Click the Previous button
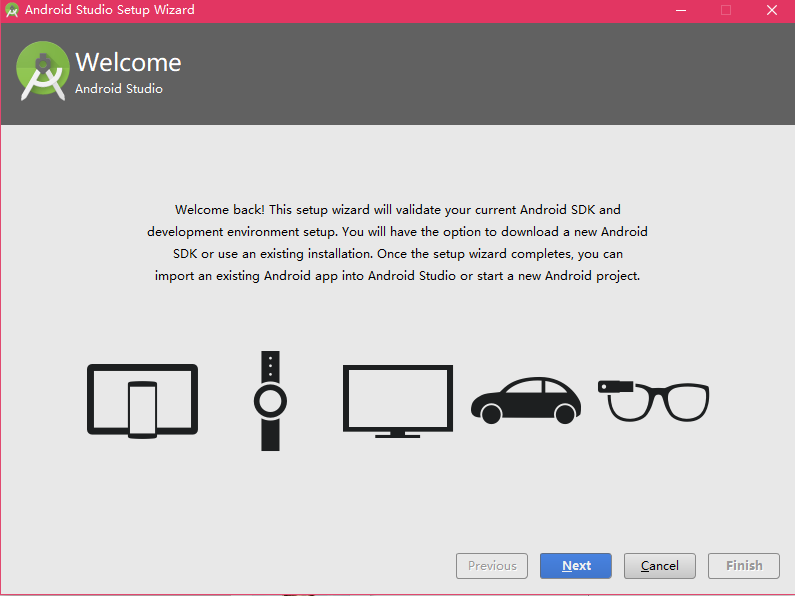795x596 pixels. (x=492, y=566)
